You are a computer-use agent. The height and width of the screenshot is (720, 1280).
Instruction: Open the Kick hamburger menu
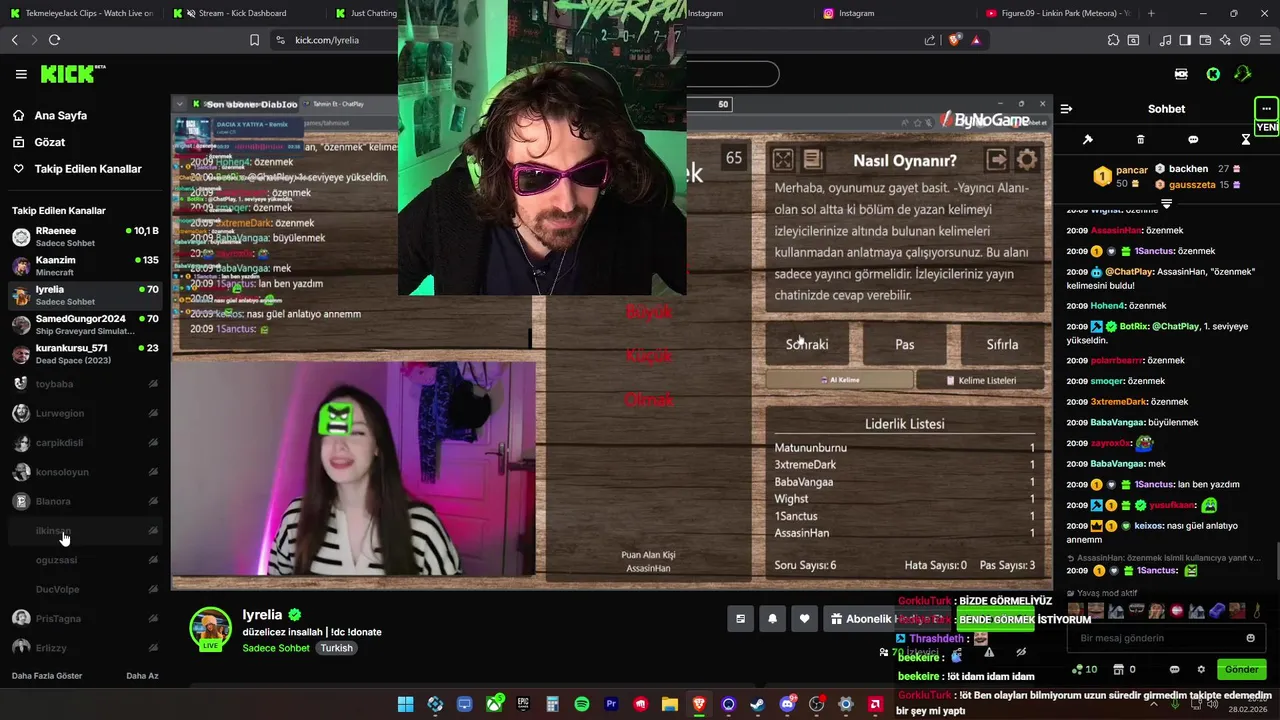point(21,74)
